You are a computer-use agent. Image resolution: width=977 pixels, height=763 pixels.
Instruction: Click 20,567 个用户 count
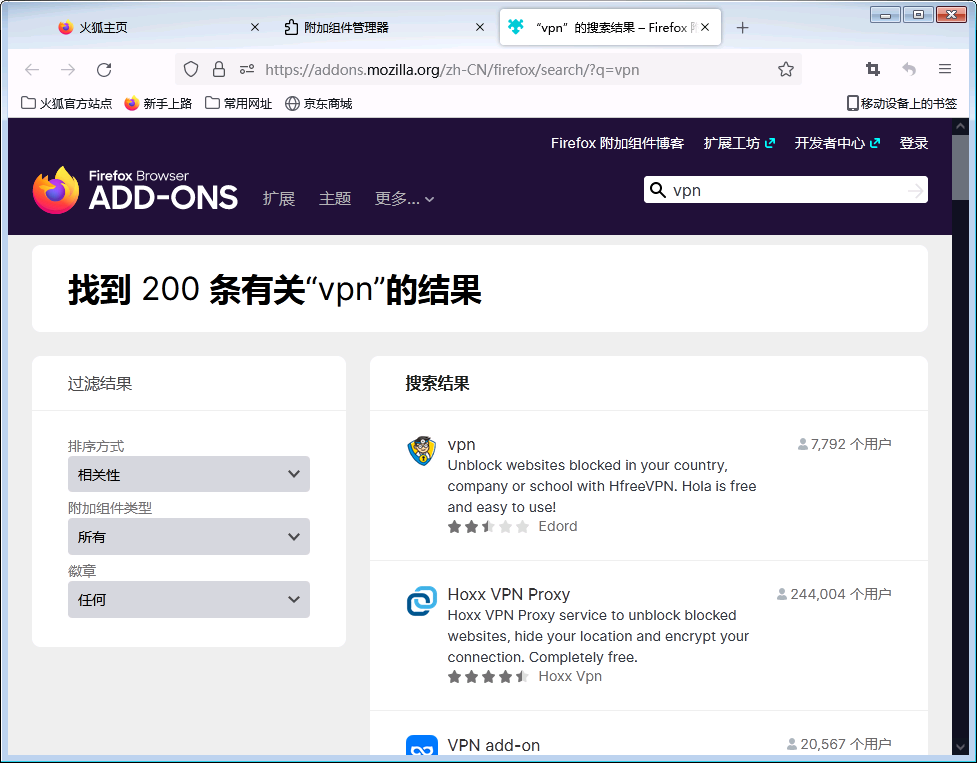coord(839,744)
